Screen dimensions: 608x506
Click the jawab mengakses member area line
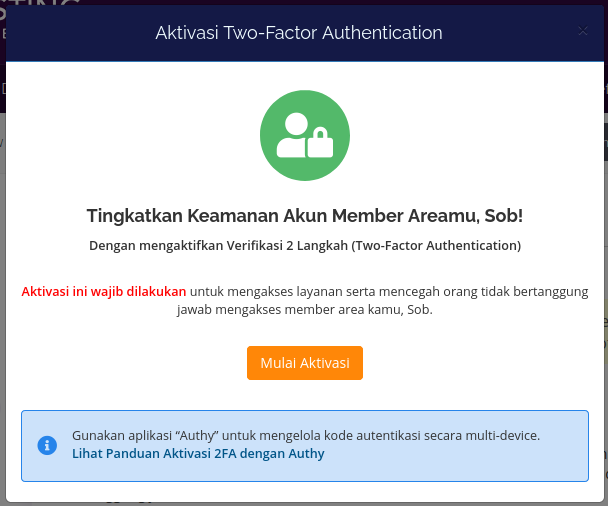tap(305, 310)
